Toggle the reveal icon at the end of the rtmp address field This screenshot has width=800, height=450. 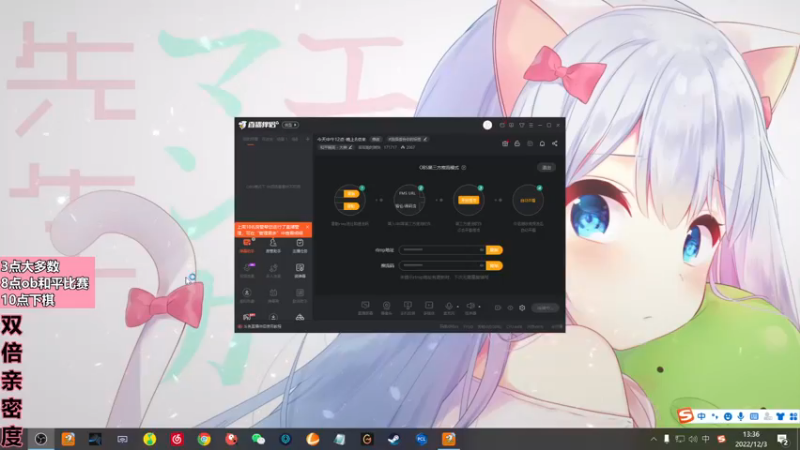pyautogui.click(x=481, y=250)
